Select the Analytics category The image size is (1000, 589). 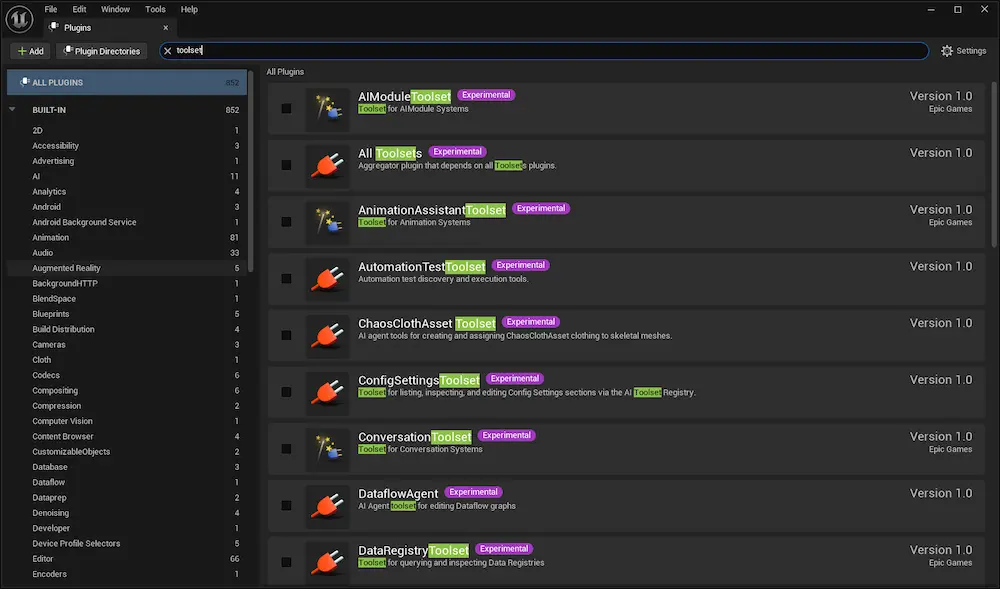click(127, 191)
